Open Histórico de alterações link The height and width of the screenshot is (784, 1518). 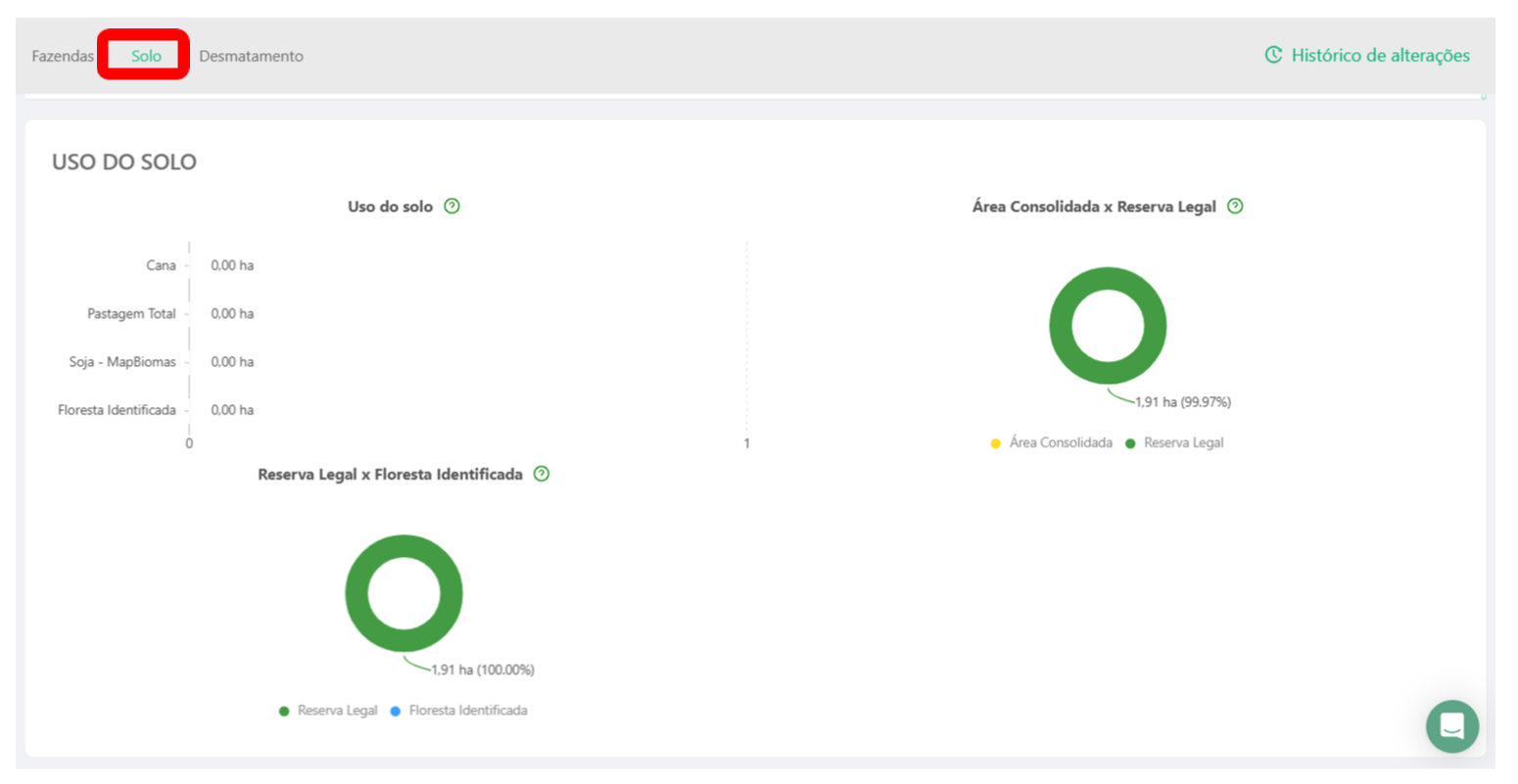(1380, 55)
